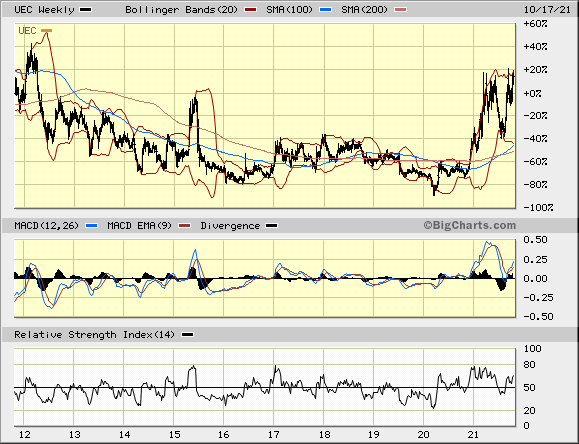The height and width of the screenshot is (444, 579).
Task: Click the '+20%' price axis label
Action: (x=535, y=70)
